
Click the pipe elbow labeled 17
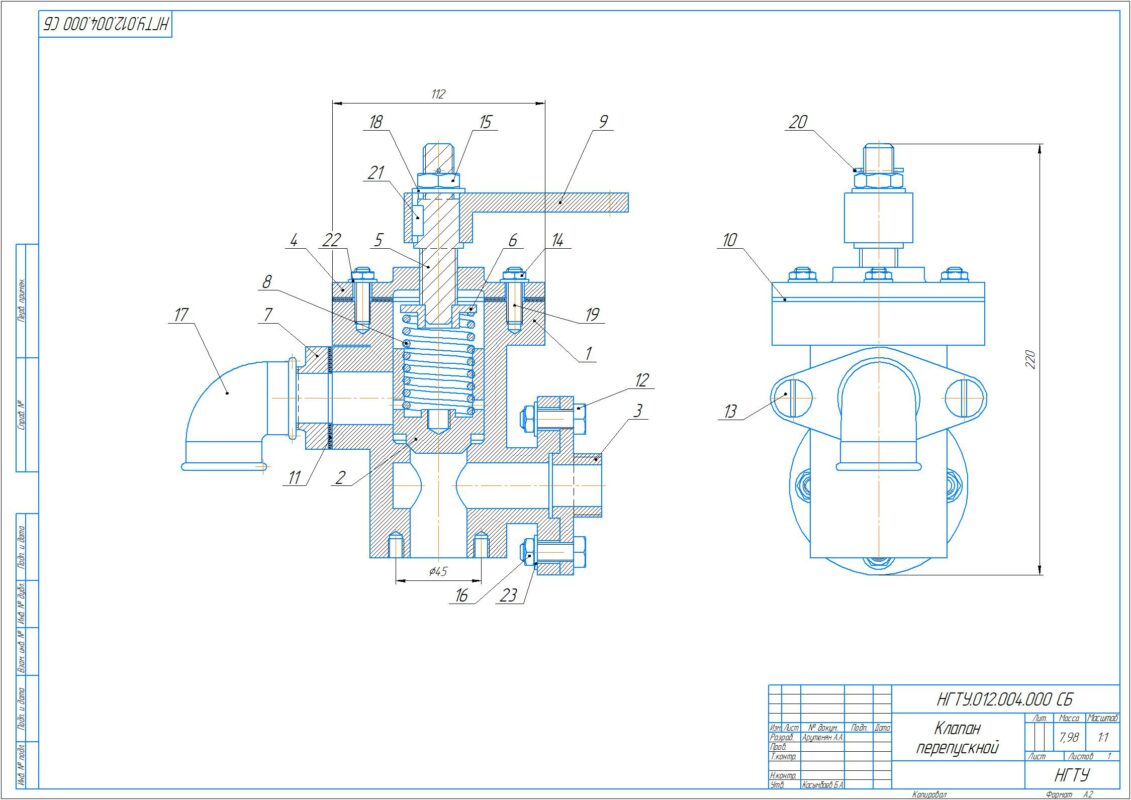pos(225,410)
